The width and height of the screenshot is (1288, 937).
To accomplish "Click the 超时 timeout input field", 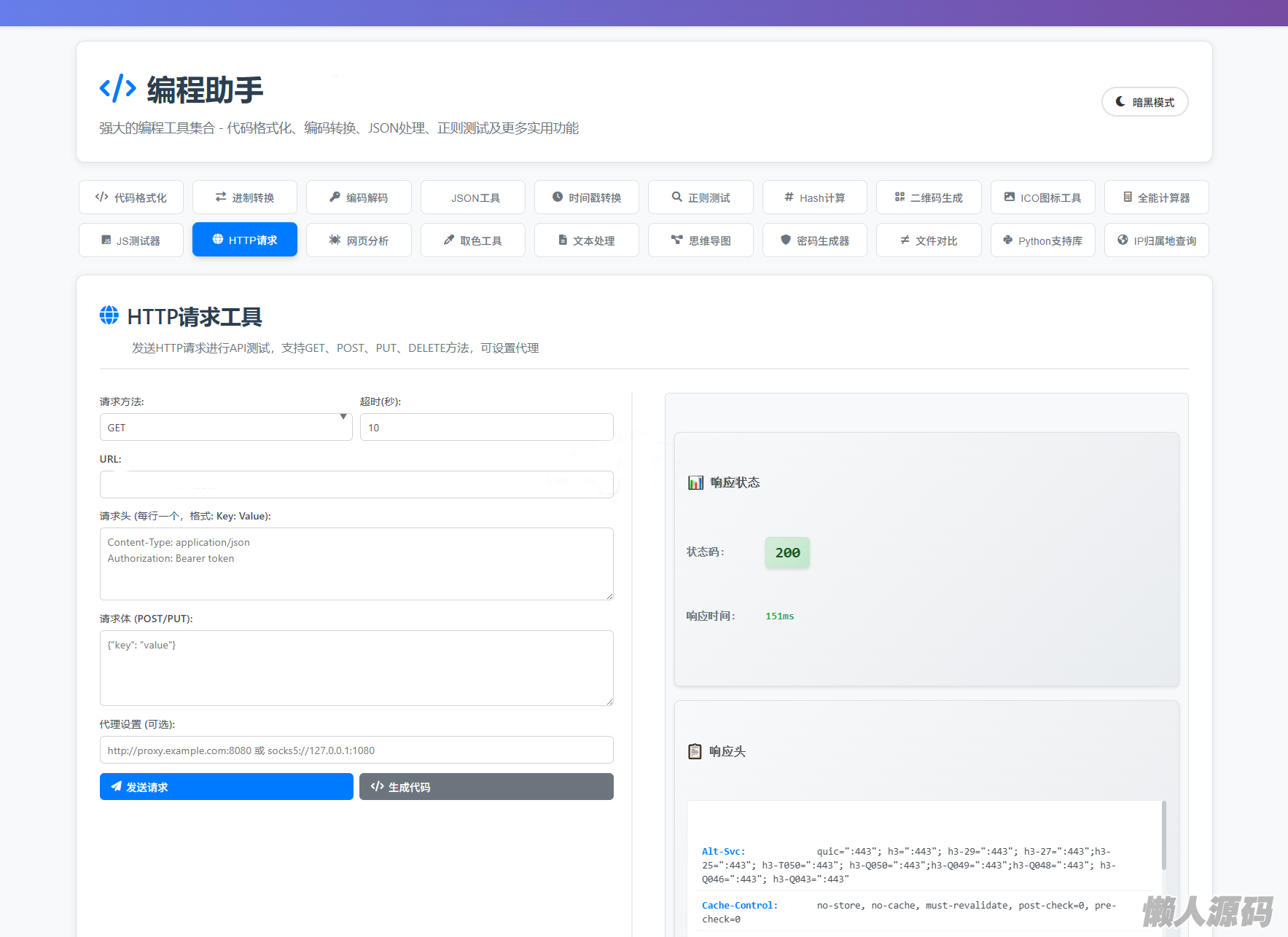I will tap(486, 428).
